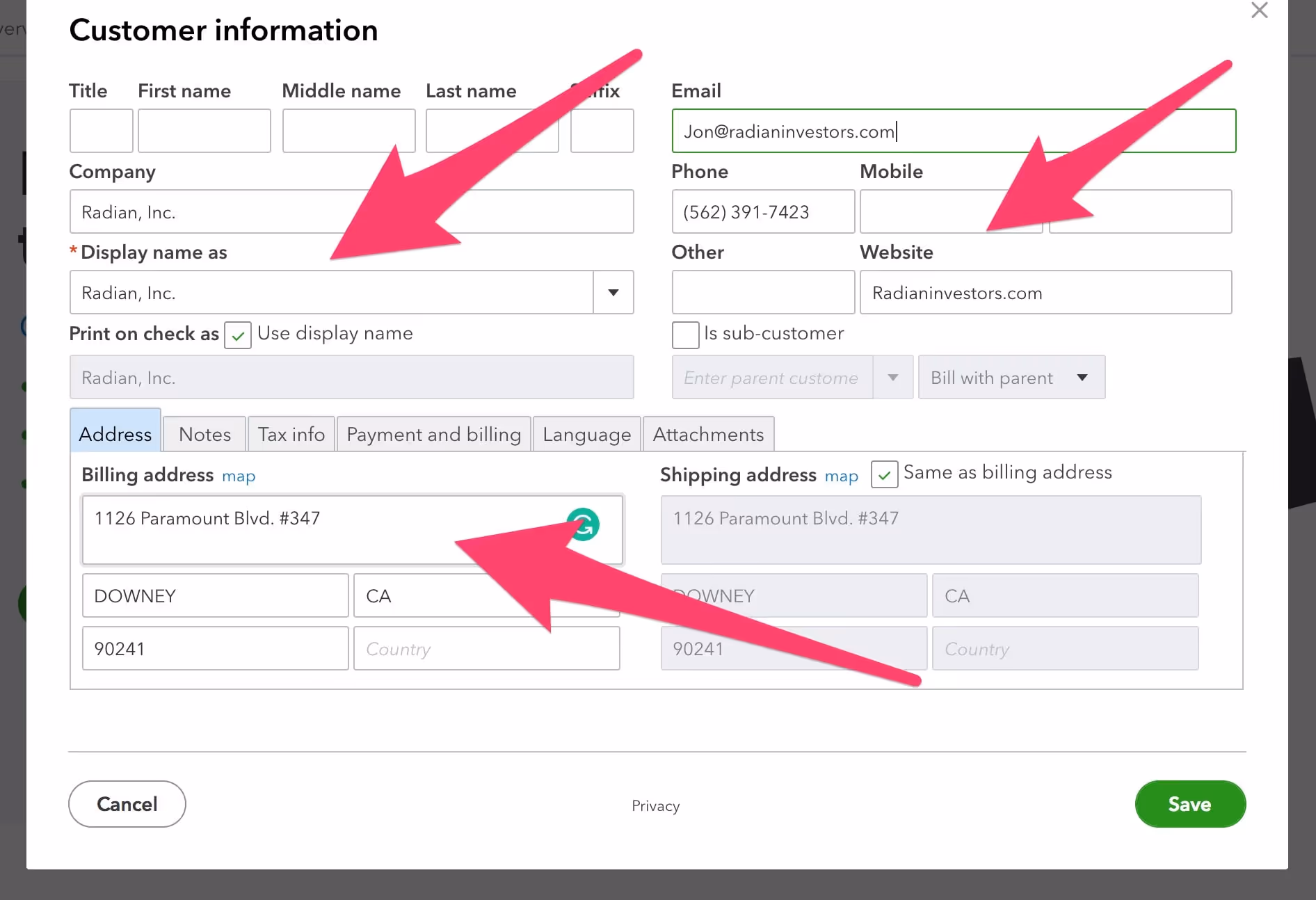Click the Display name as text field

331,292
